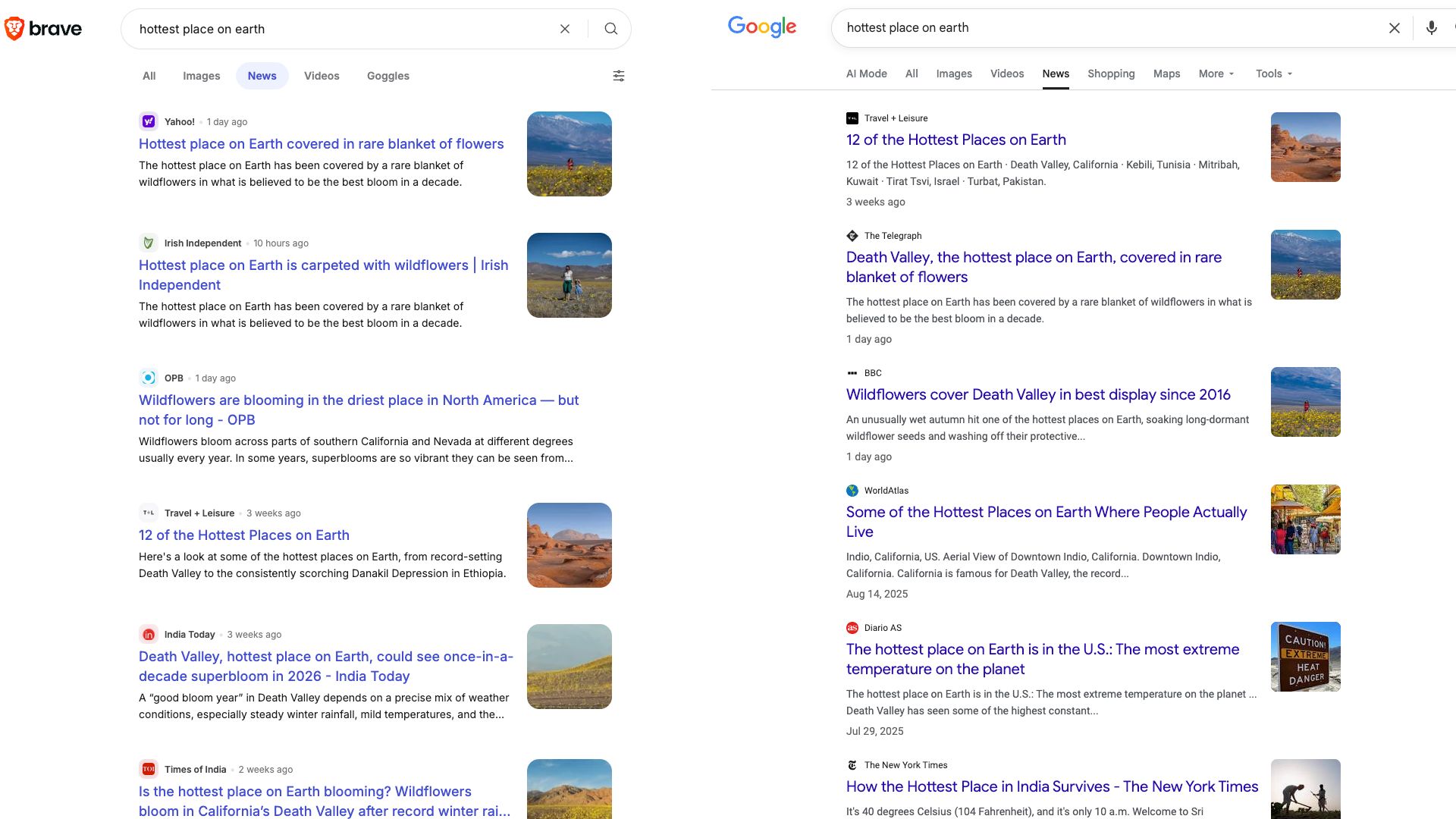
Task: Click the WorldAtlas globe favicon
Action: [852, 491]
